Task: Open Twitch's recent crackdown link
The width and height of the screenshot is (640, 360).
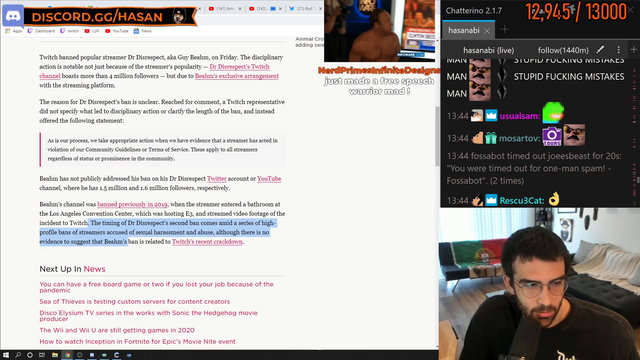Action: [207, 242]
